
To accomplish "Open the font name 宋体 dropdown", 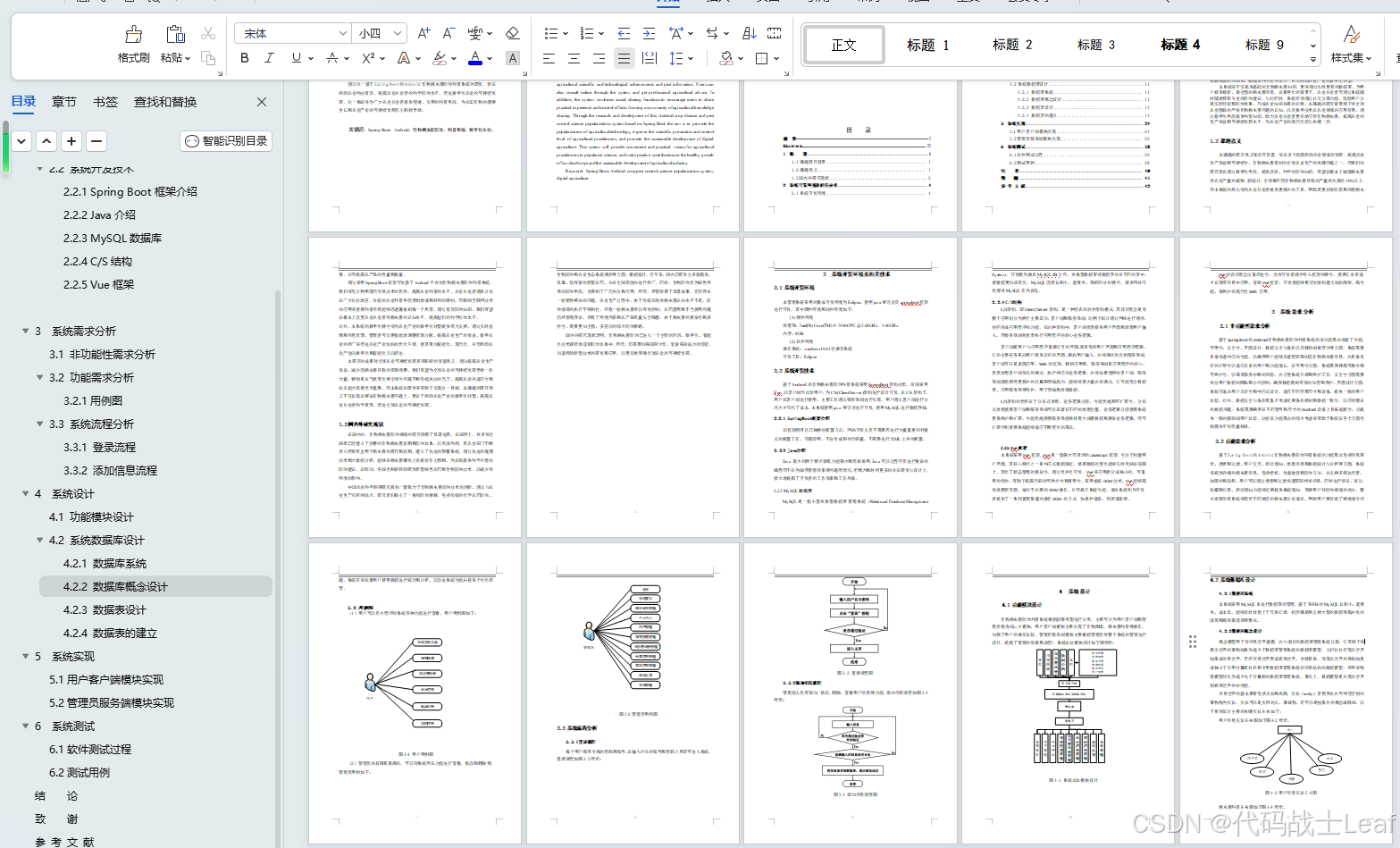I will 343,33.
